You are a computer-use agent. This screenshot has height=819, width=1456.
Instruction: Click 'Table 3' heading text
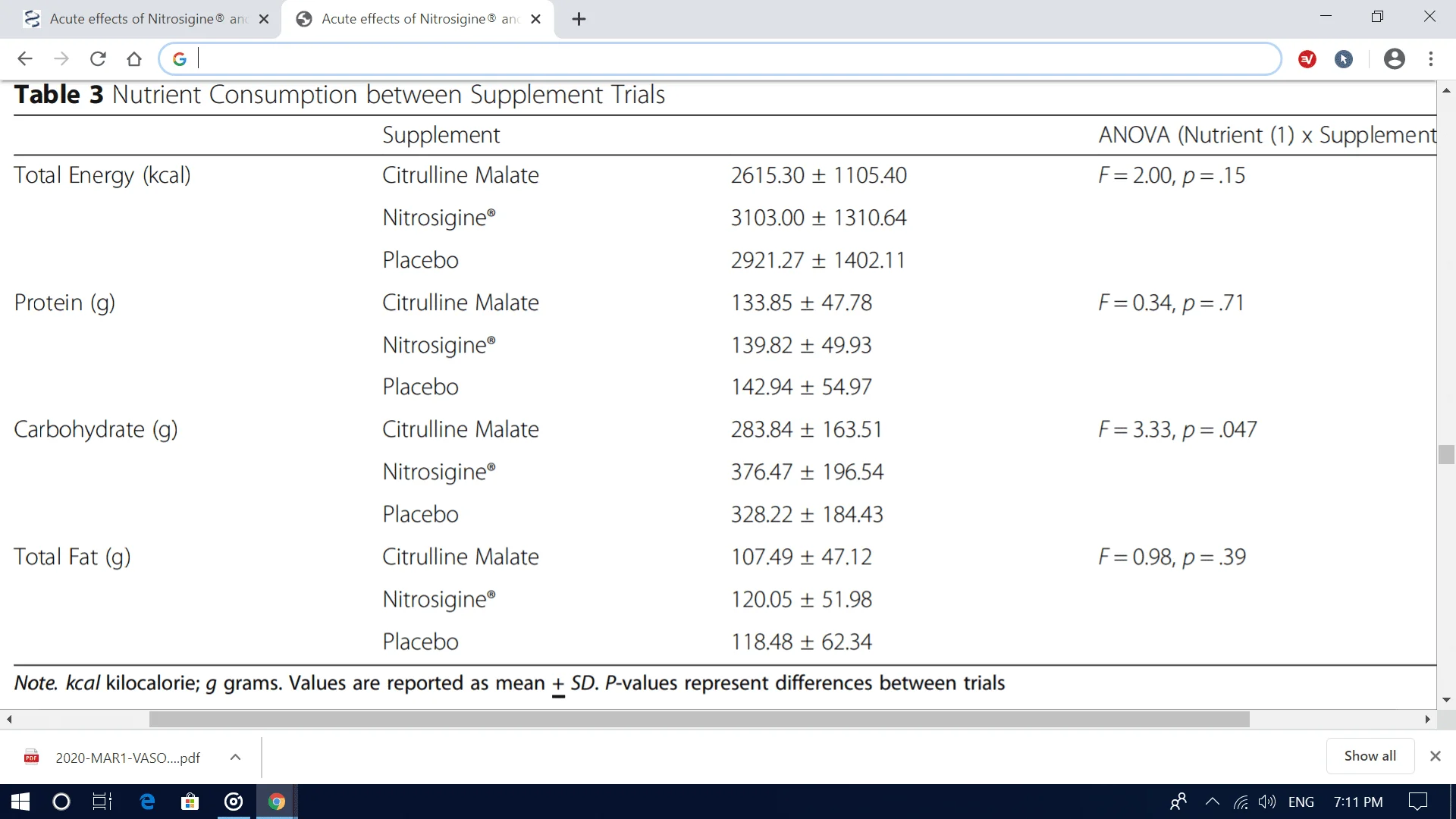pyautogui.click(x=58, y=95)
